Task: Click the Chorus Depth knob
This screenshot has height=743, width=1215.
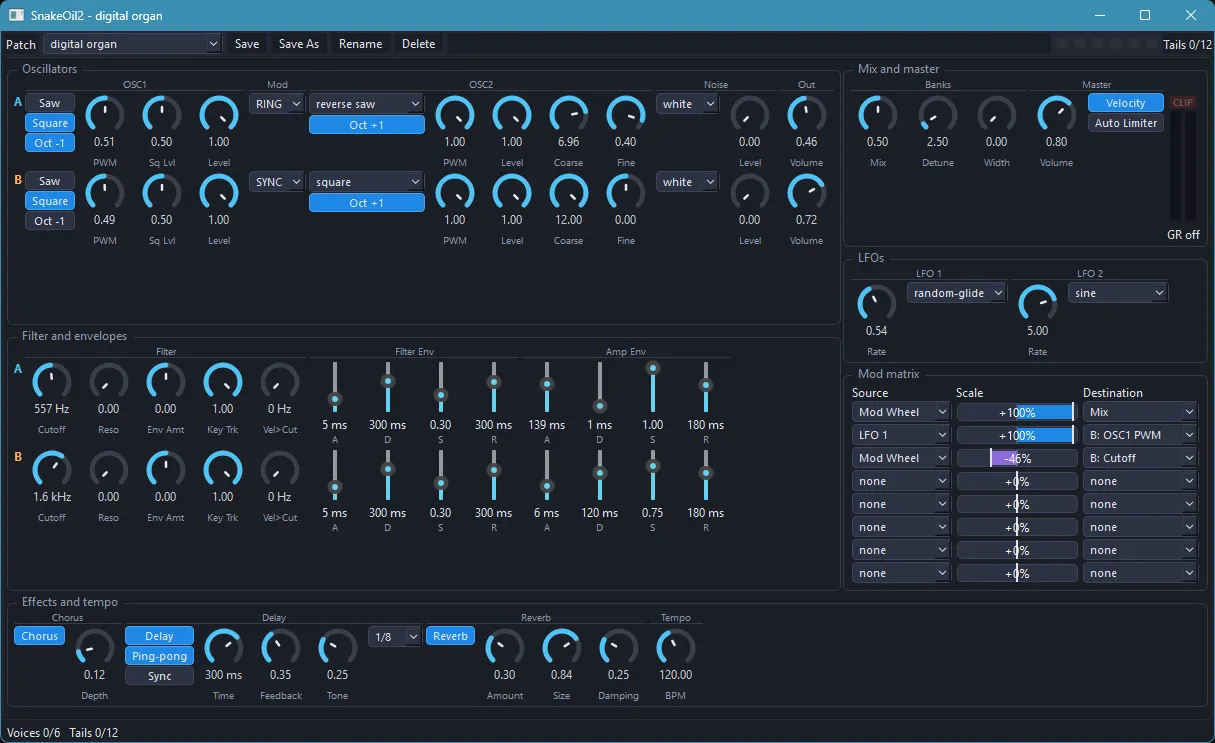Action: click(x=95, y=648)
